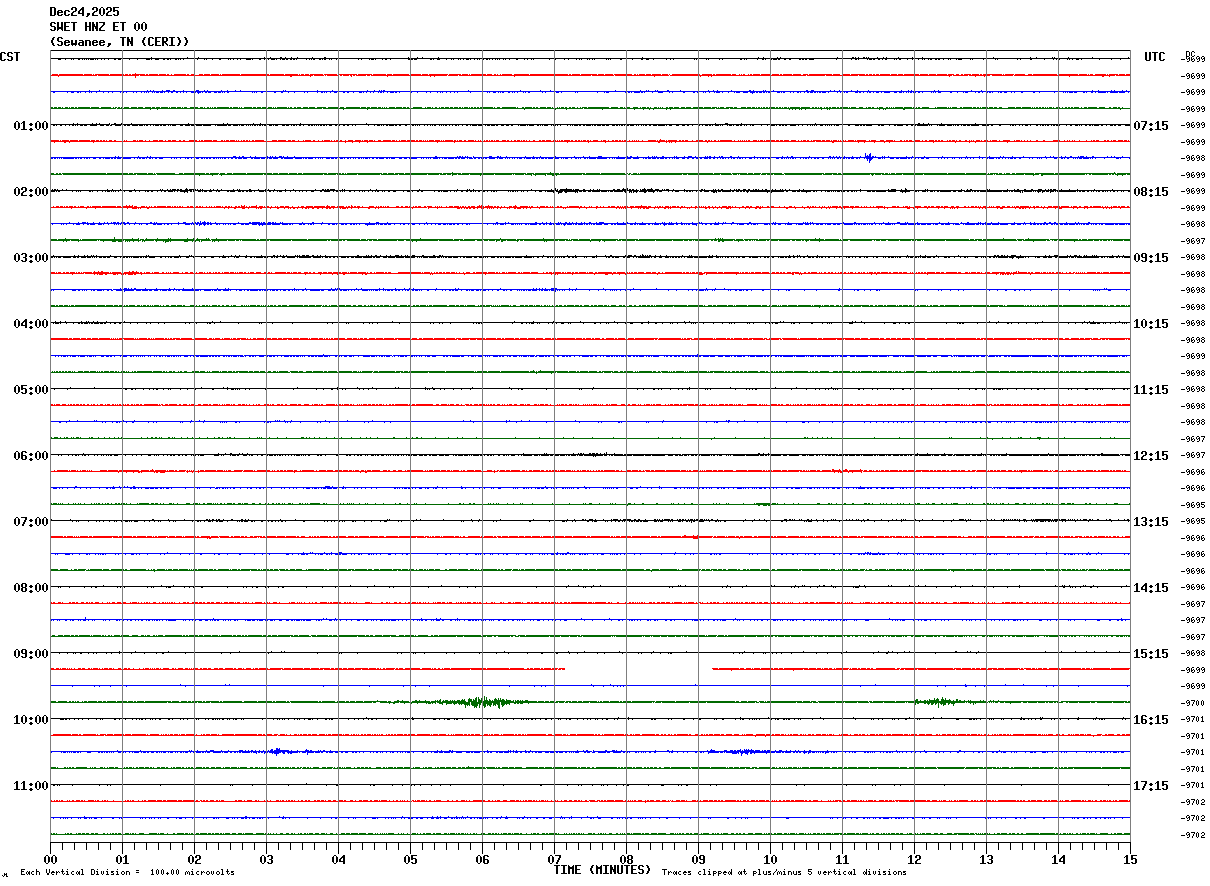Select the 09:00 CST time label

pyautogui.click(x=30, y=654)
